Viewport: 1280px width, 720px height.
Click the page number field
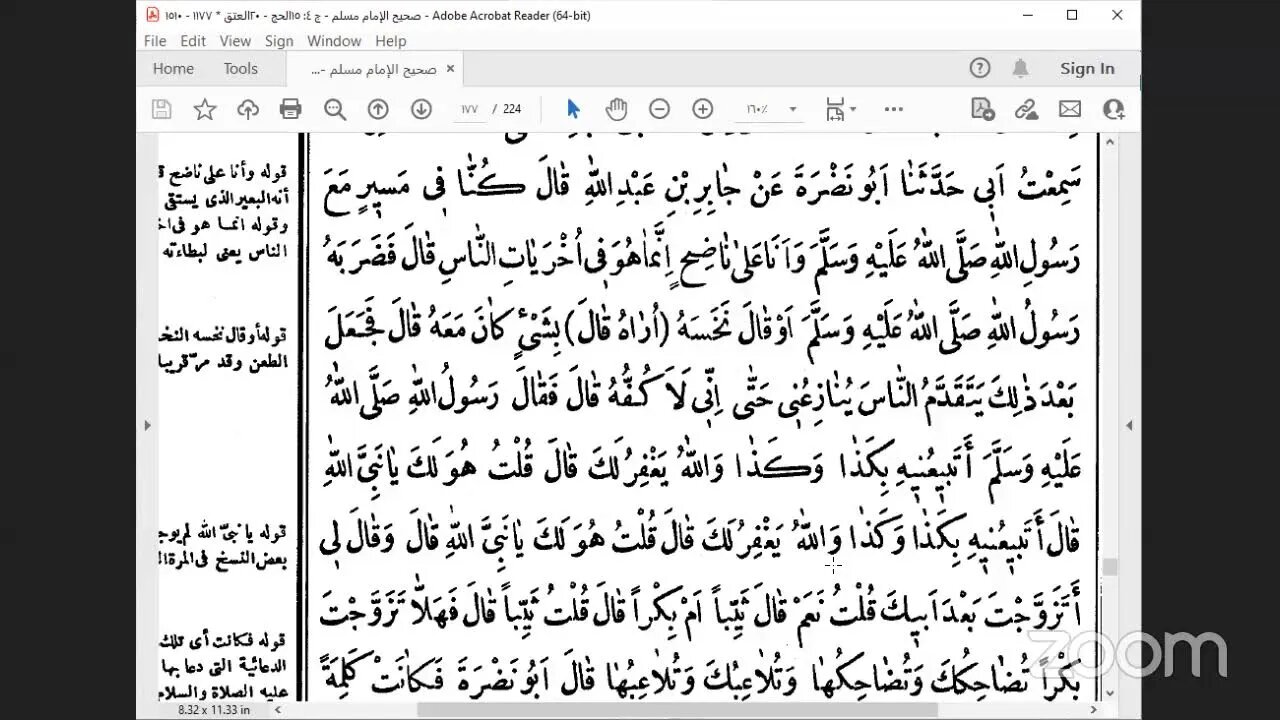469,109
